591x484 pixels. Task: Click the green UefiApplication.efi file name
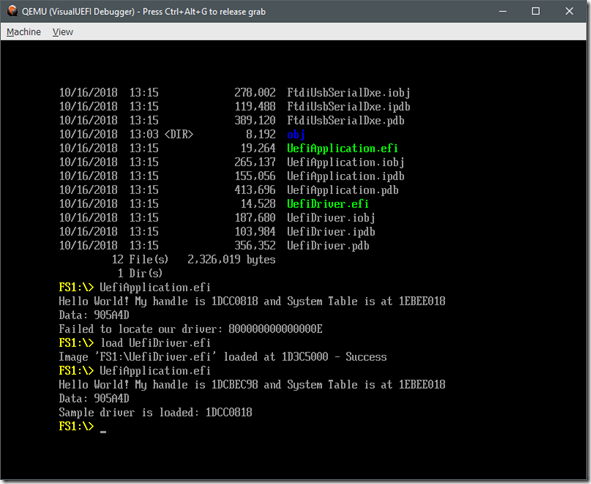[x=342, y=148]
